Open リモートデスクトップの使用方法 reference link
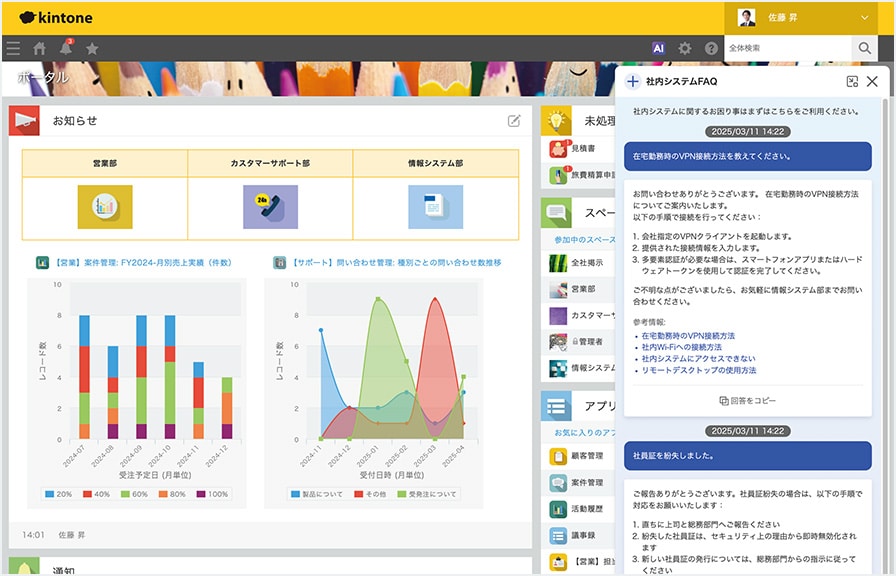Screen dimensions: 896x576 pyautogui.click(x=698, y=370)
